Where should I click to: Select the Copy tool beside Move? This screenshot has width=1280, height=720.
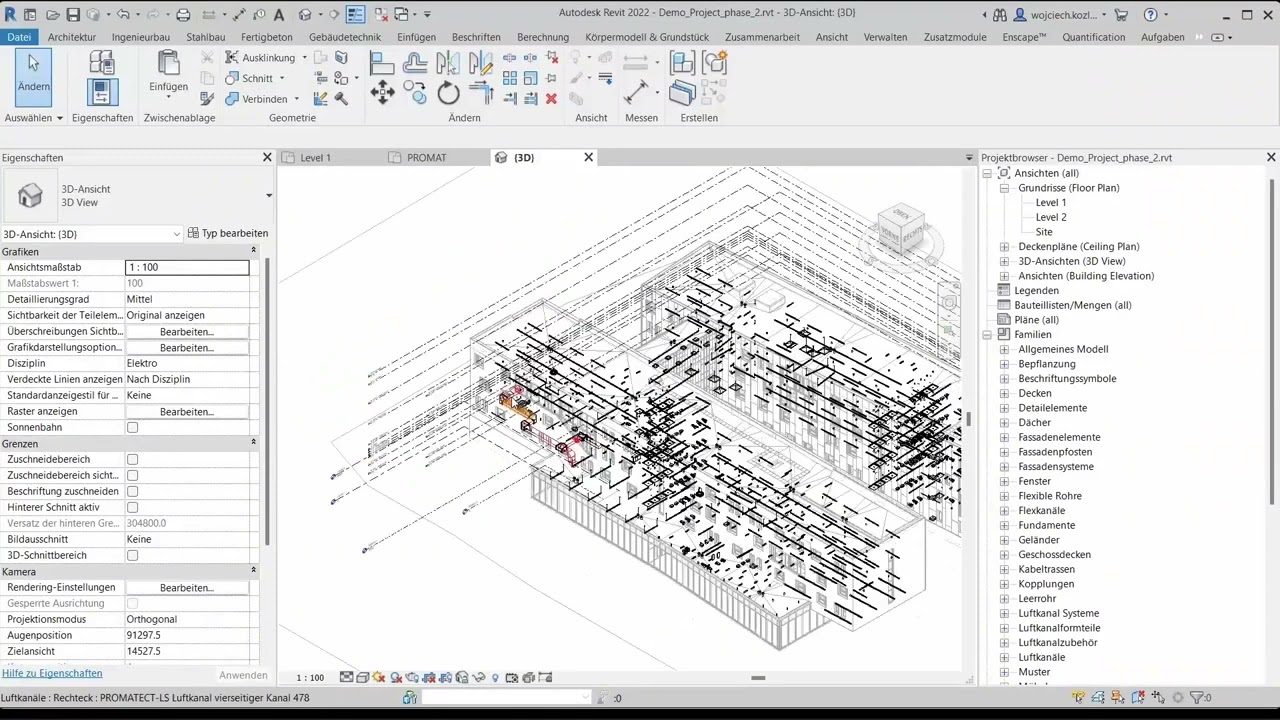[x=415, y=94]
